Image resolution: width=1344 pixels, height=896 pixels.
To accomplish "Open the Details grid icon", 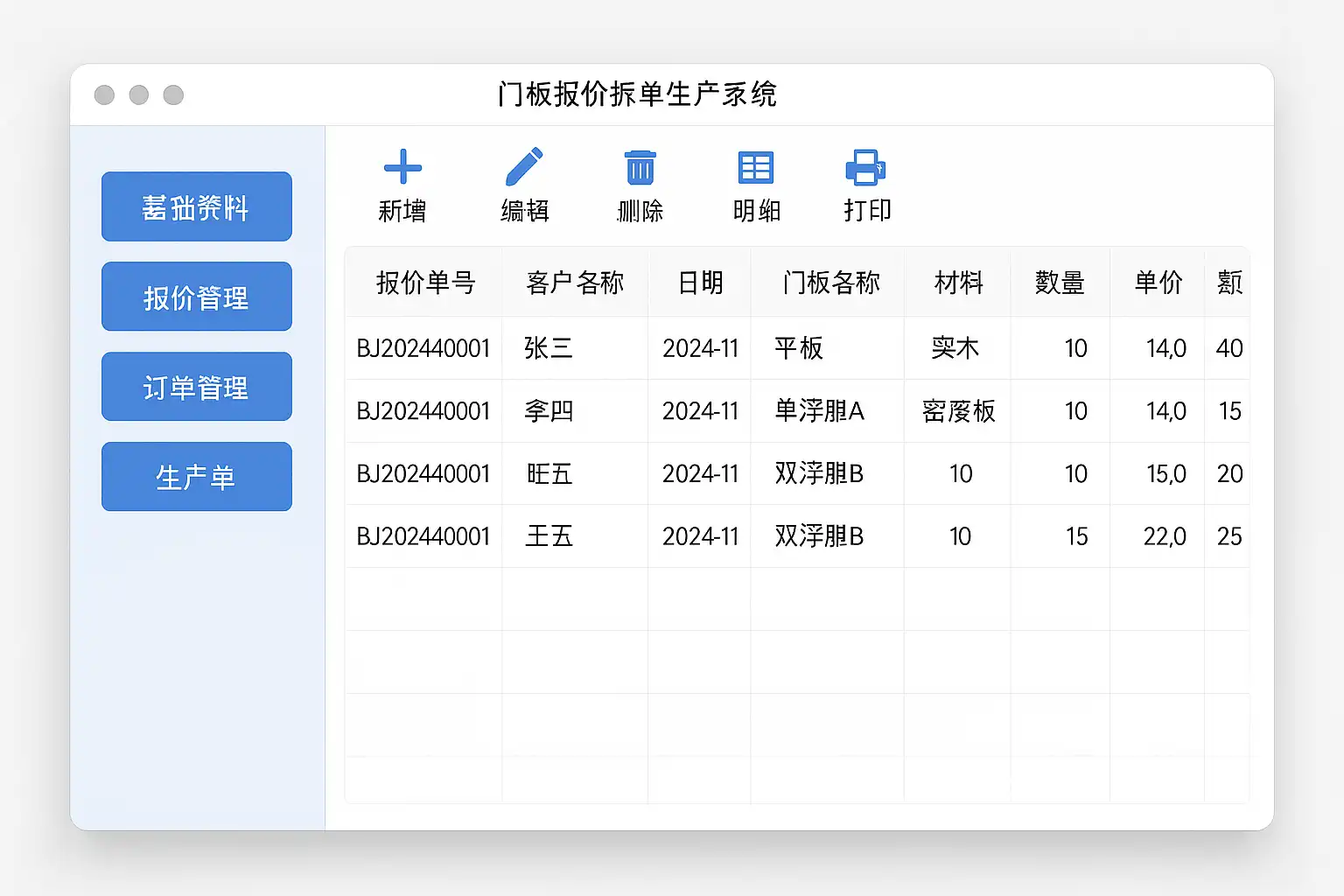I will click(755, 167).
